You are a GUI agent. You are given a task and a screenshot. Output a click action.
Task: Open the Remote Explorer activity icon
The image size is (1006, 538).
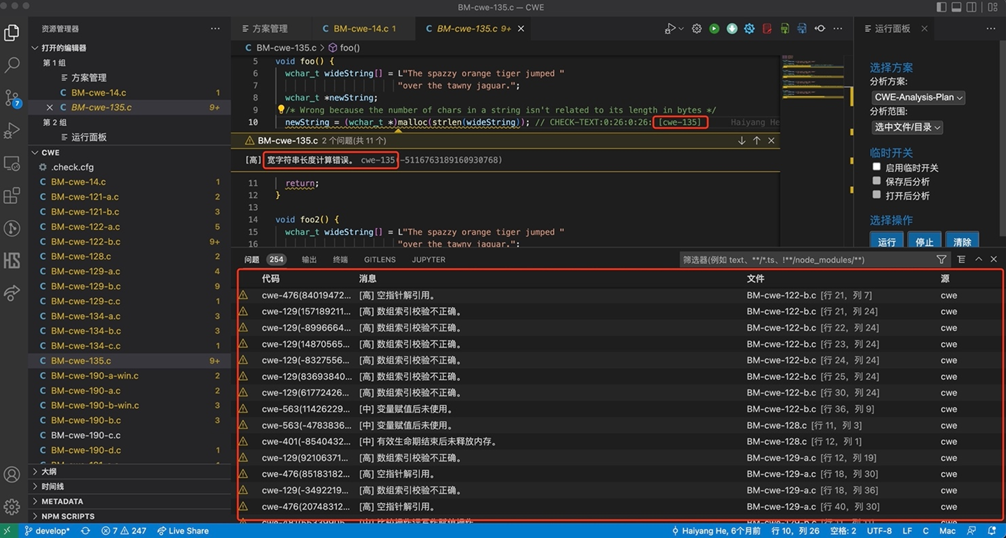(12, 164)
